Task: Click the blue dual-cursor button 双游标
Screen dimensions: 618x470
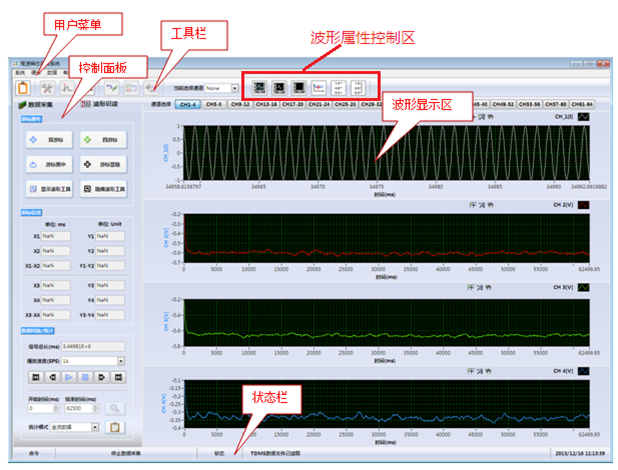Action: 49,140
